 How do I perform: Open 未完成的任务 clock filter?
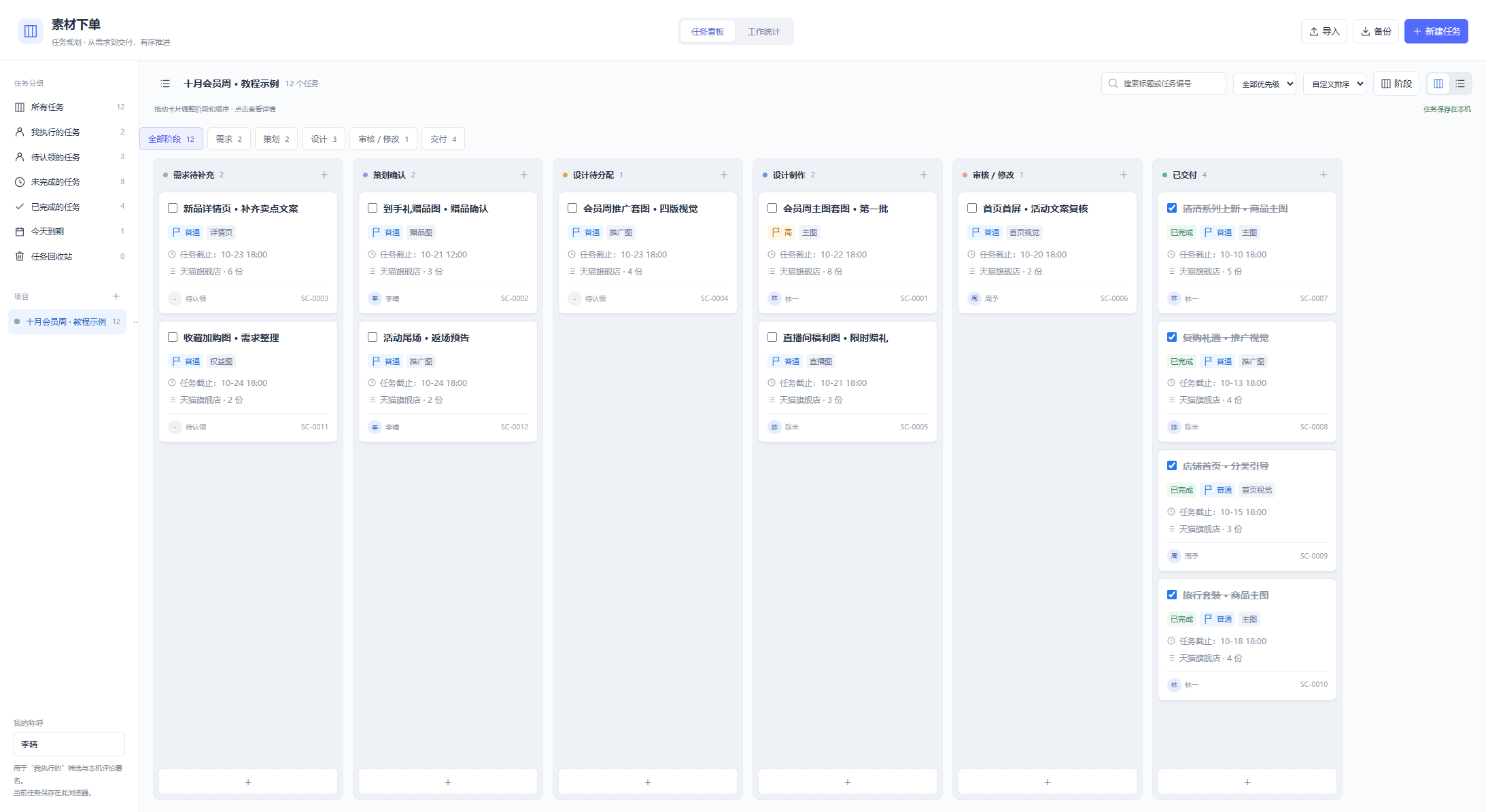tap(69, 181)
